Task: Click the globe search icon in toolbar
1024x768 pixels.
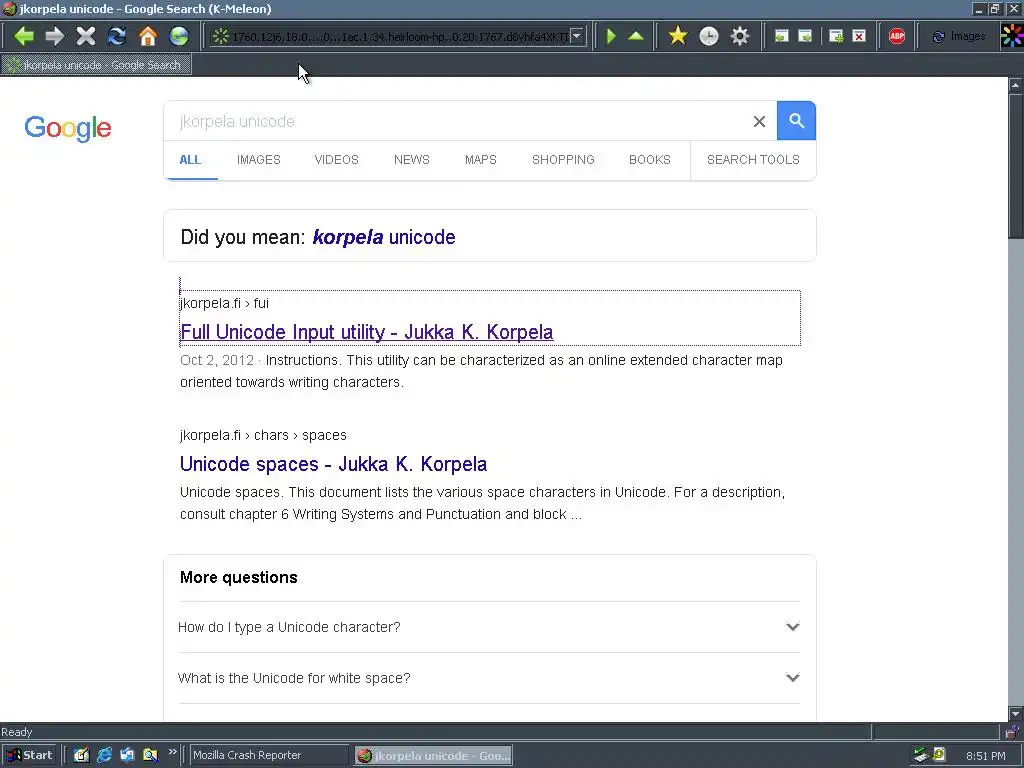Action: pyautogui.click(x=178, y=36)
